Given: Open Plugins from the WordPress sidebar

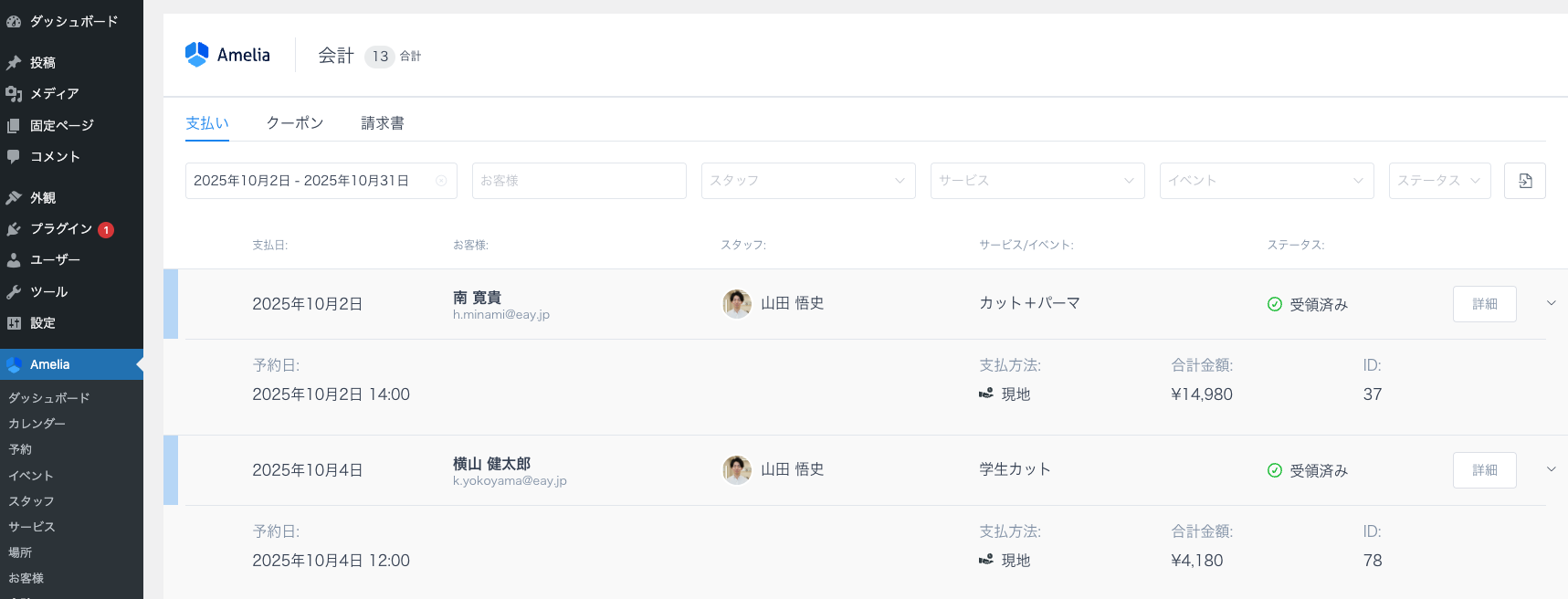Looking at the screenshot, I should tap(60, 229).
